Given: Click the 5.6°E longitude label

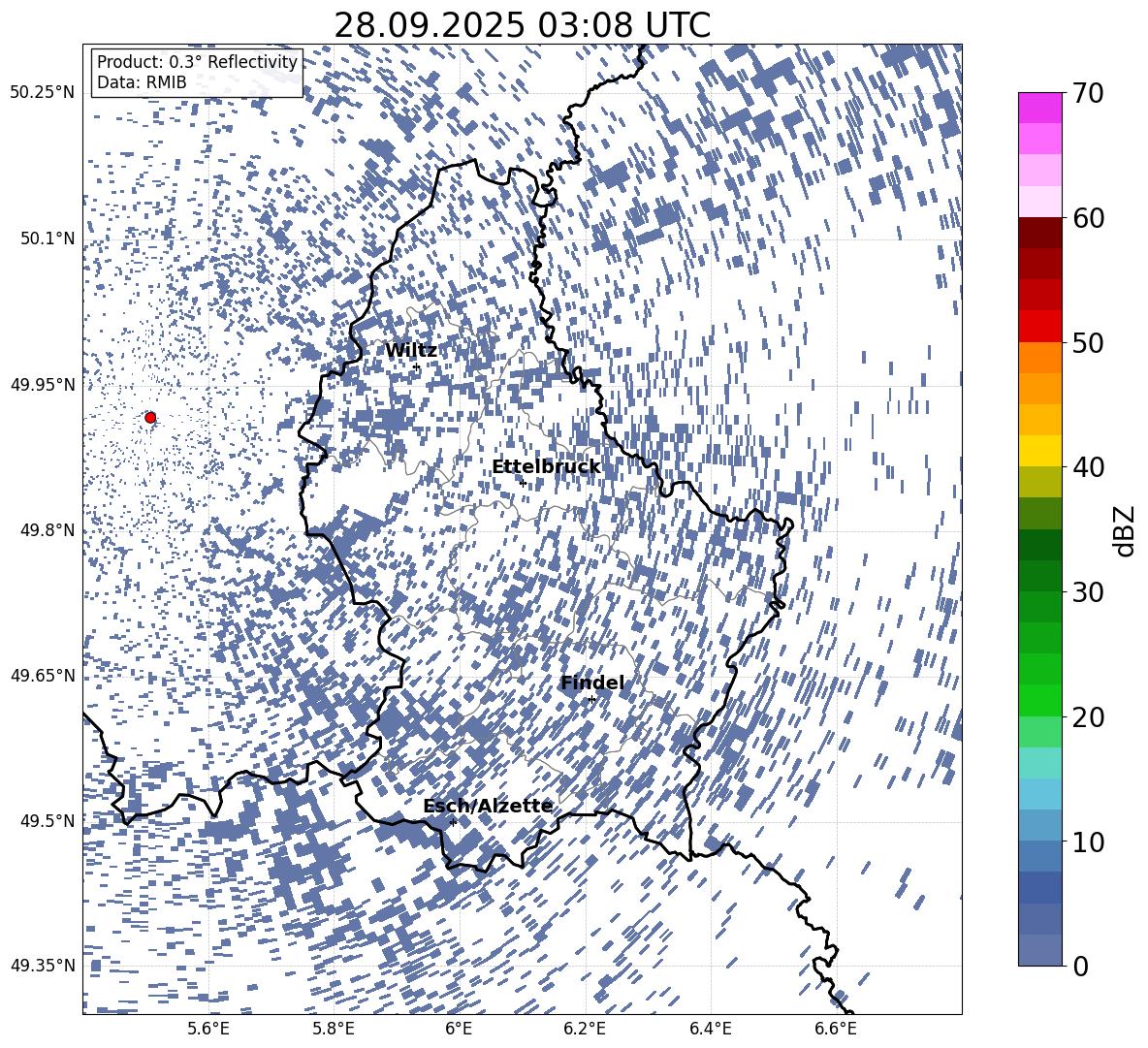Looking at the screenshot, I should 208,1029.
